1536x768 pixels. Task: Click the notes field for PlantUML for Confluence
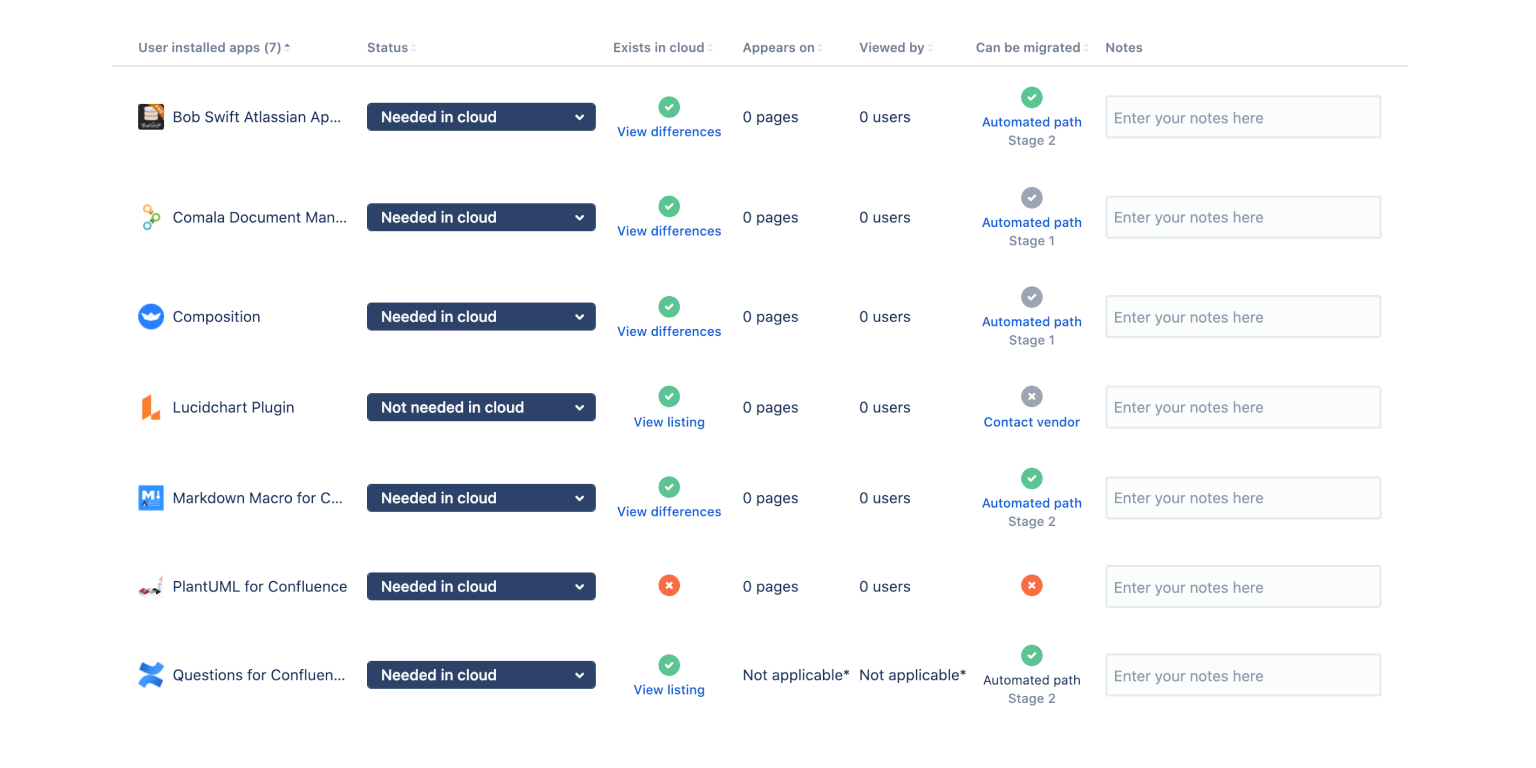[x=1242, y=586]
